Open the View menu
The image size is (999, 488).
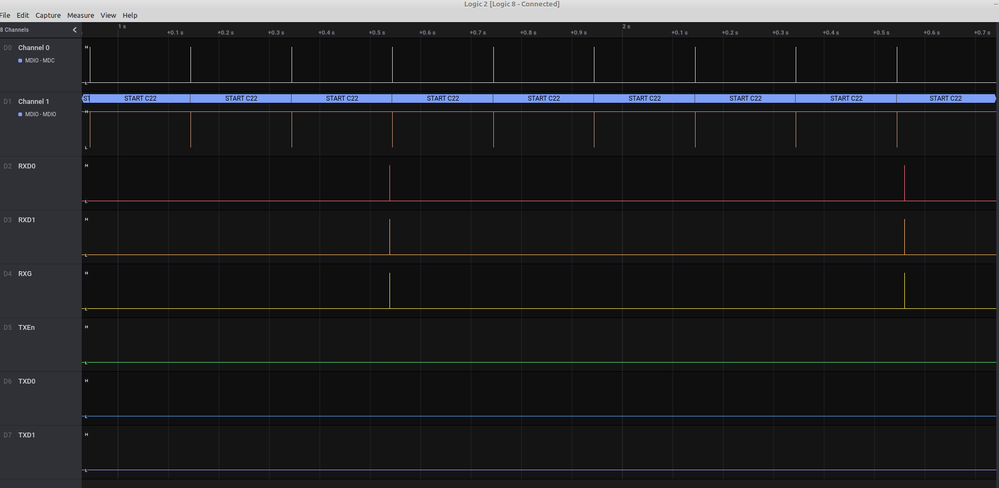click(x=108, y=15)
